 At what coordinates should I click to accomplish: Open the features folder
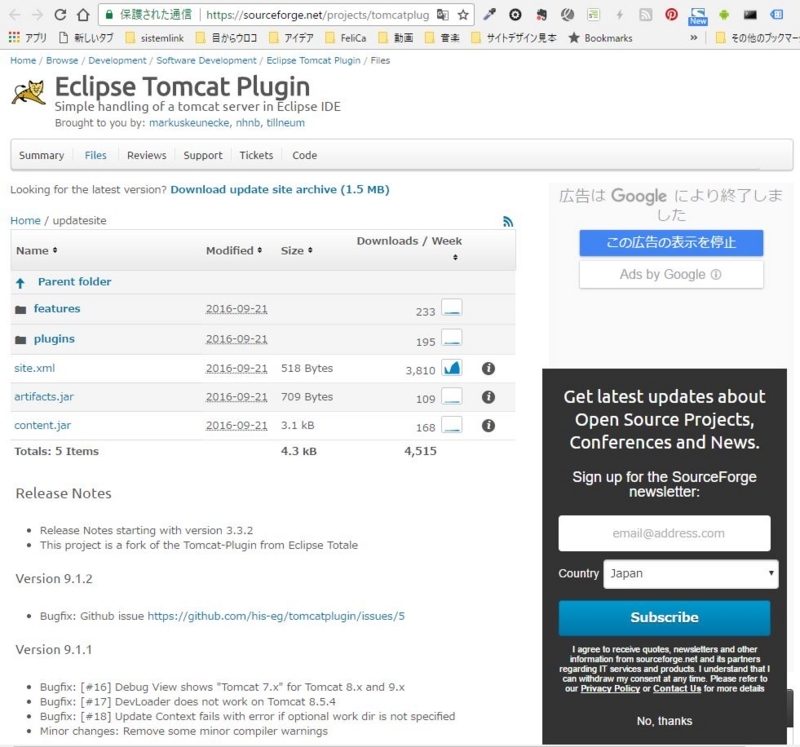pyautogui.click(x=57, y=309)
